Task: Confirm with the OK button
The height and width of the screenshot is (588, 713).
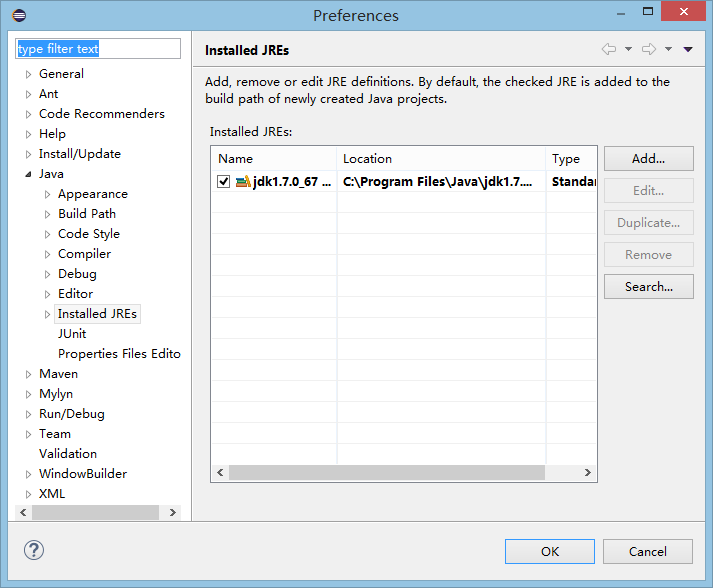Action: click(x=550, y=551)
